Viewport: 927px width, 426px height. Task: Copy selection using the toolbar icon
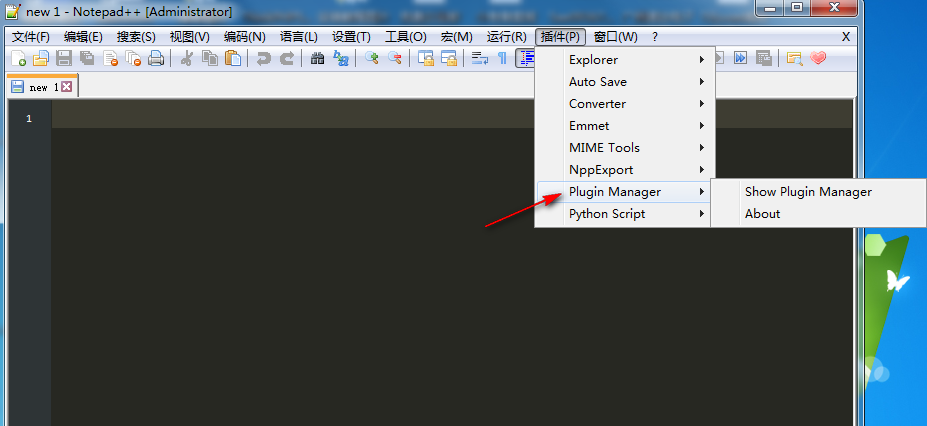pyautogui.click(x=210, y=58)
